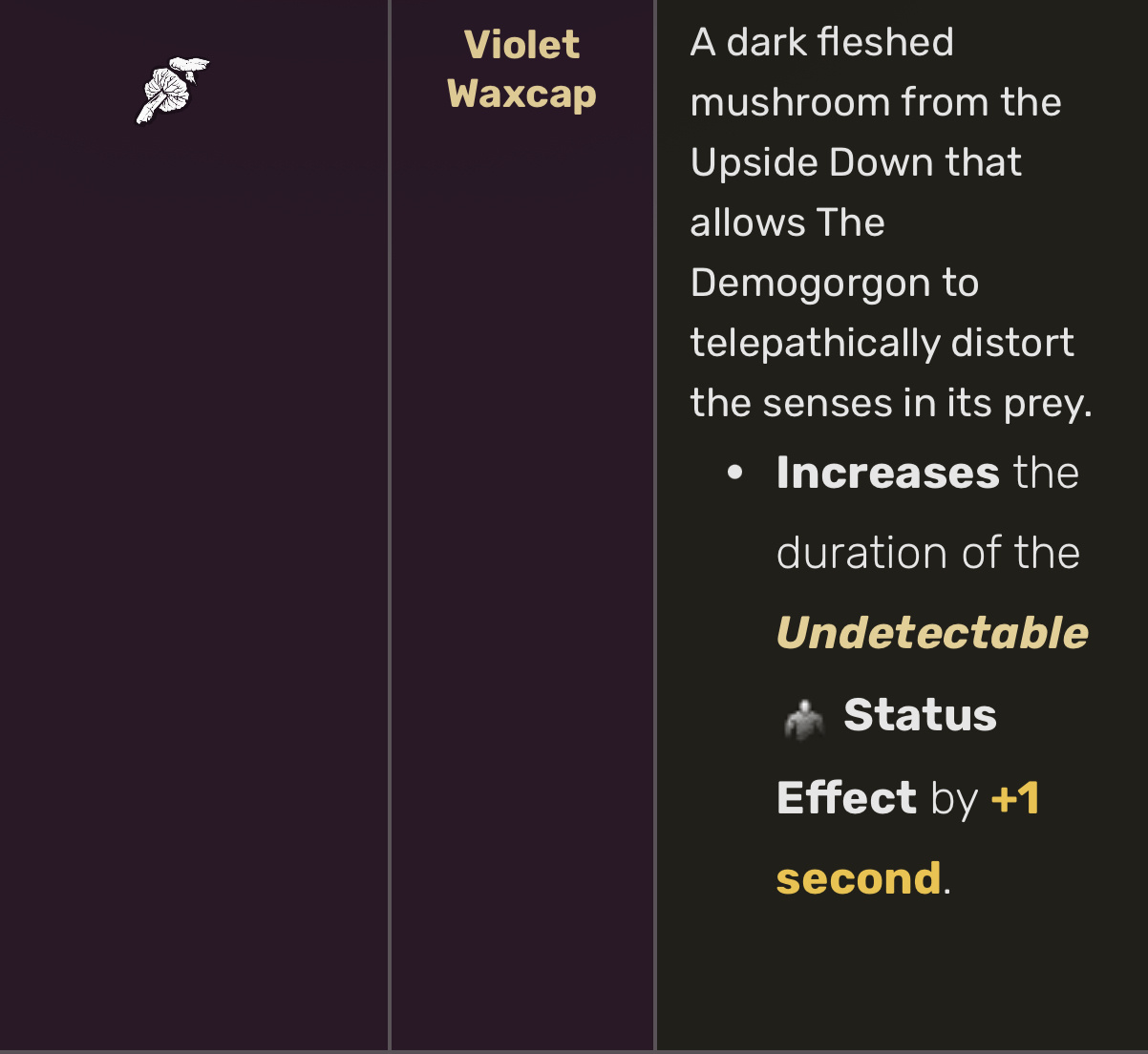Screen dimensions: 1148x1054
Task: Click the 'telepathically distort' text line
Action: coord(882,343)
